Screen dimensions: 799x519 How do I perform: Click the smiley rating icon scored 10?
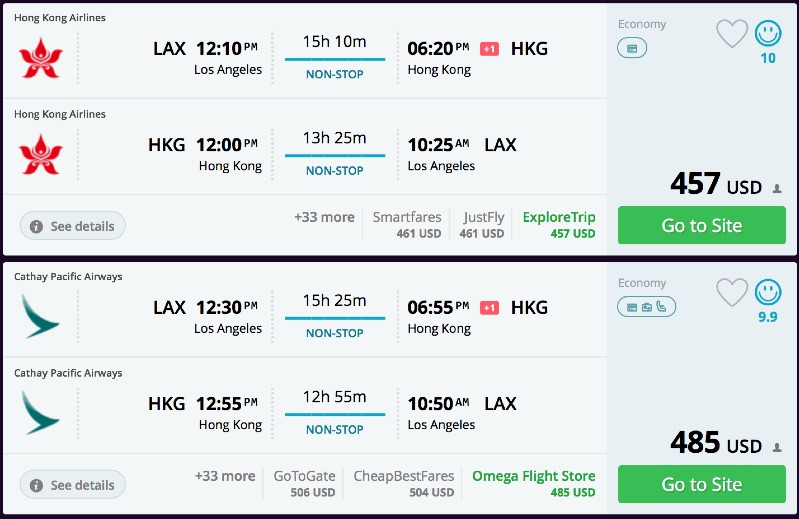tap(768, 34)
